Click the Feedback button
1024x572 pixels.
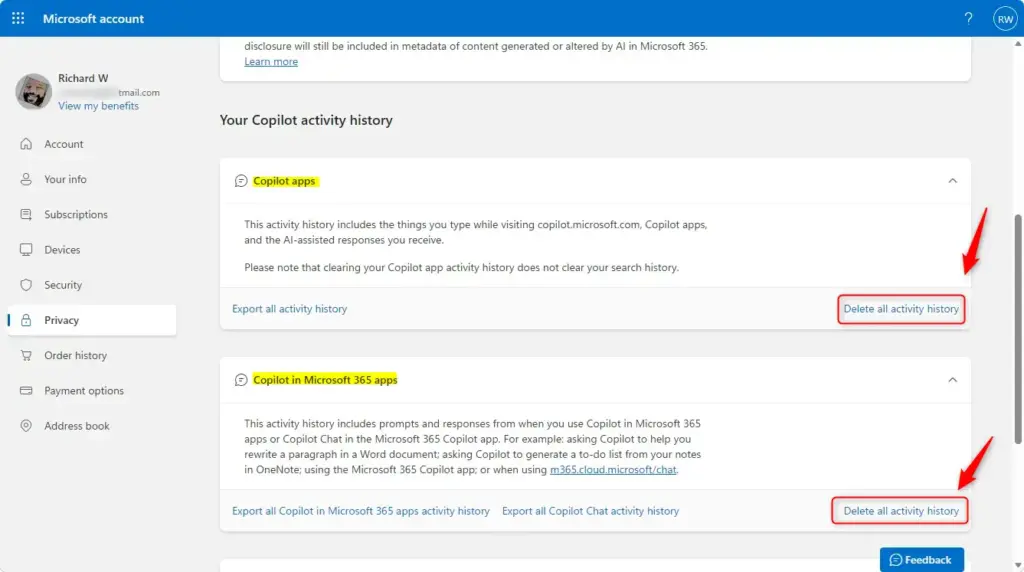(921, 560)
